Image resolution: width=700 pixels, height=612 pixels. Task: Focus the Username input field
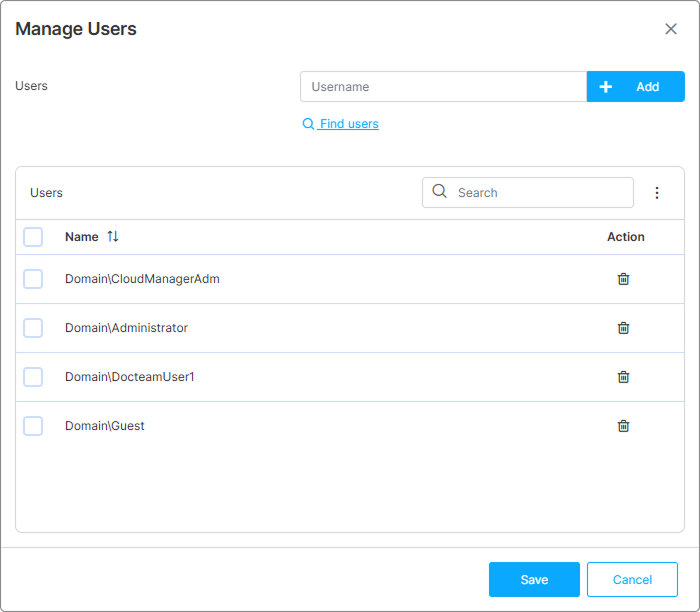tap(443, 87)
